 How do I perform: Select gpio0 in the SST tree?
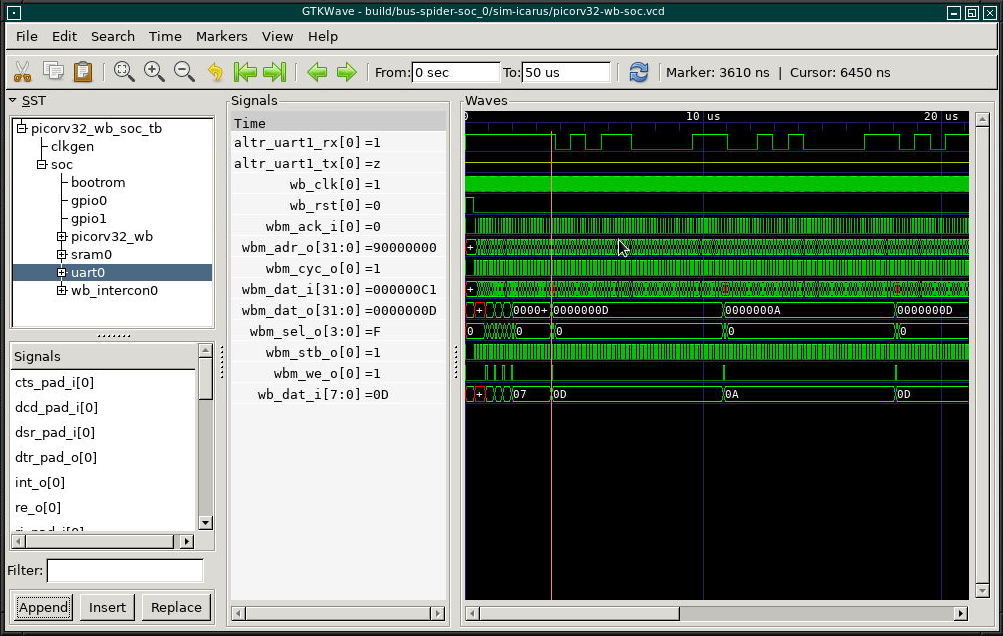click(89, 200)
